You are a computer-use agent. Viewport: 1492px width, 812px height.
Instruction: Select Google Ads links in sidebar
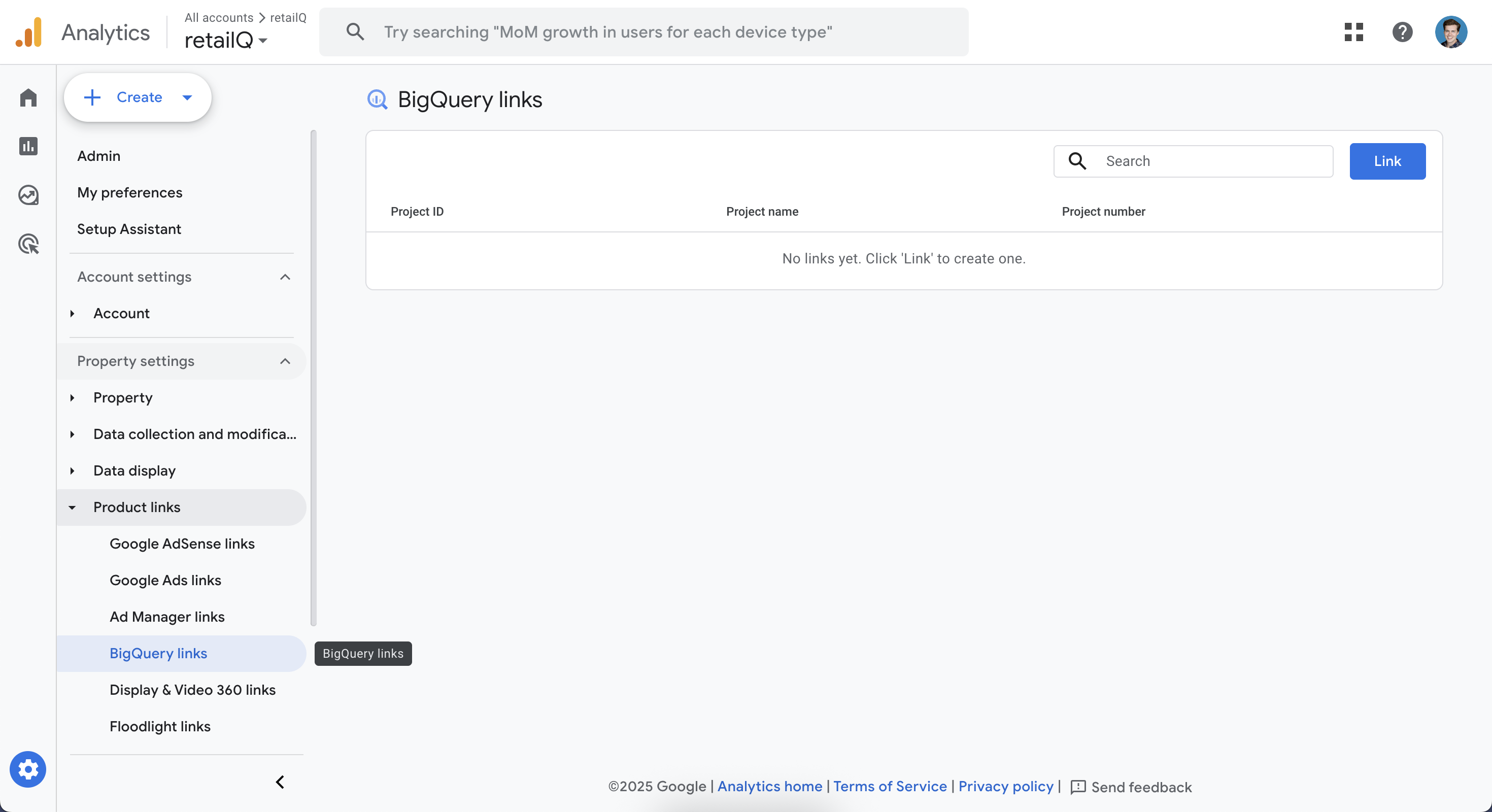coord(165,581)
